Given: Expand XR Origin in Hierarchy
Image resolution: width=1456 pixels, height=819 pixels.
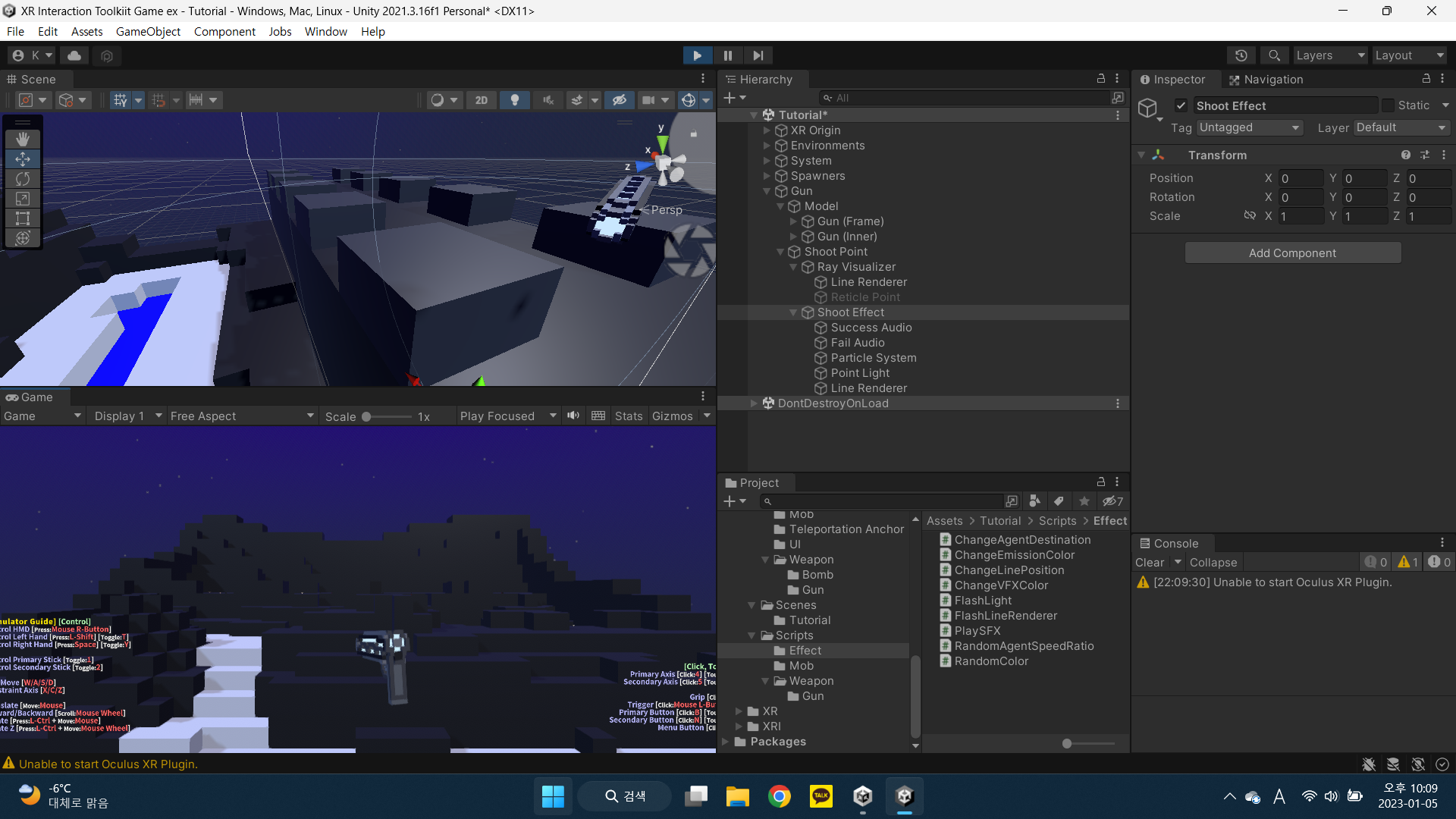Looking at the screenshot, I should (767, 130).
